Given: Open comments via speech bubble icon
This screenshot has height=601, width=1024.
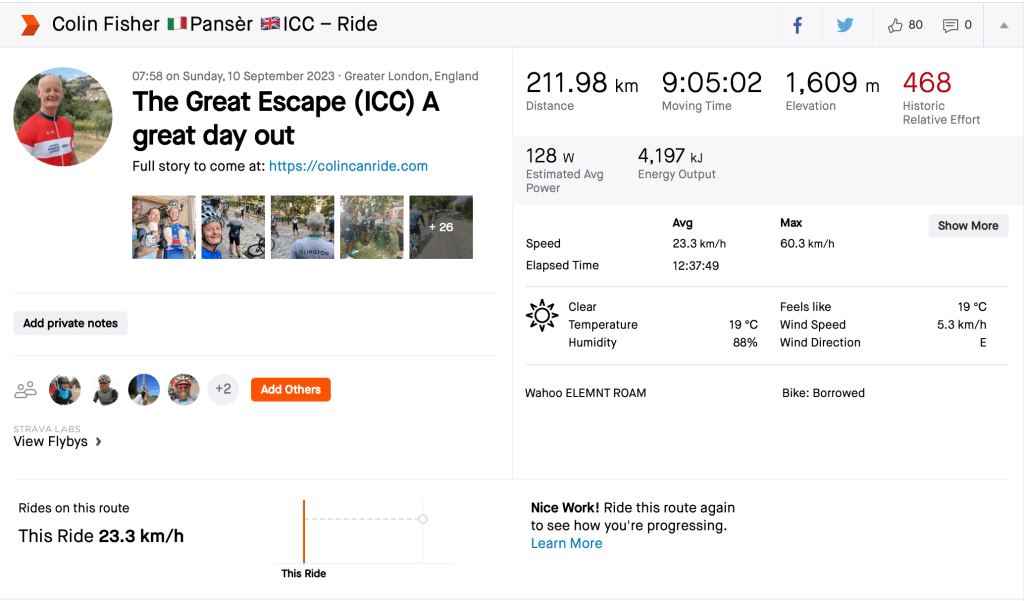Looking at the screenshot, I should [x=950, y=25].
